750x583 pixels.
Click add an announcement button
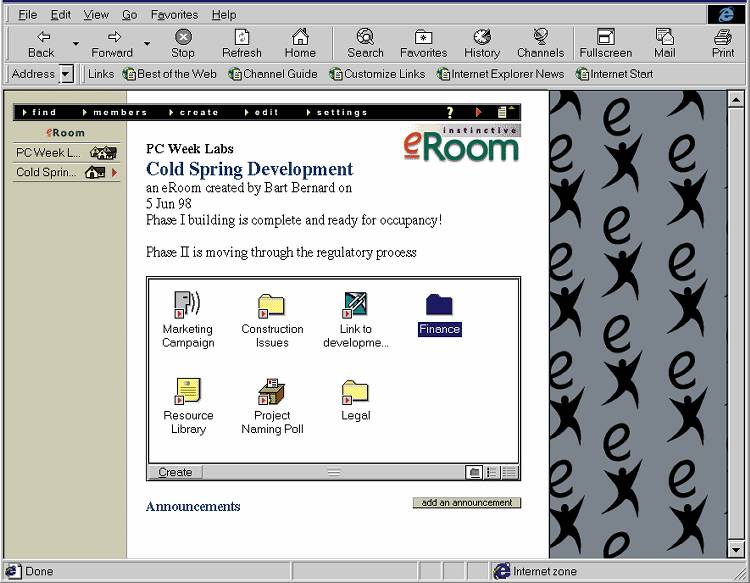coord(467,503)
